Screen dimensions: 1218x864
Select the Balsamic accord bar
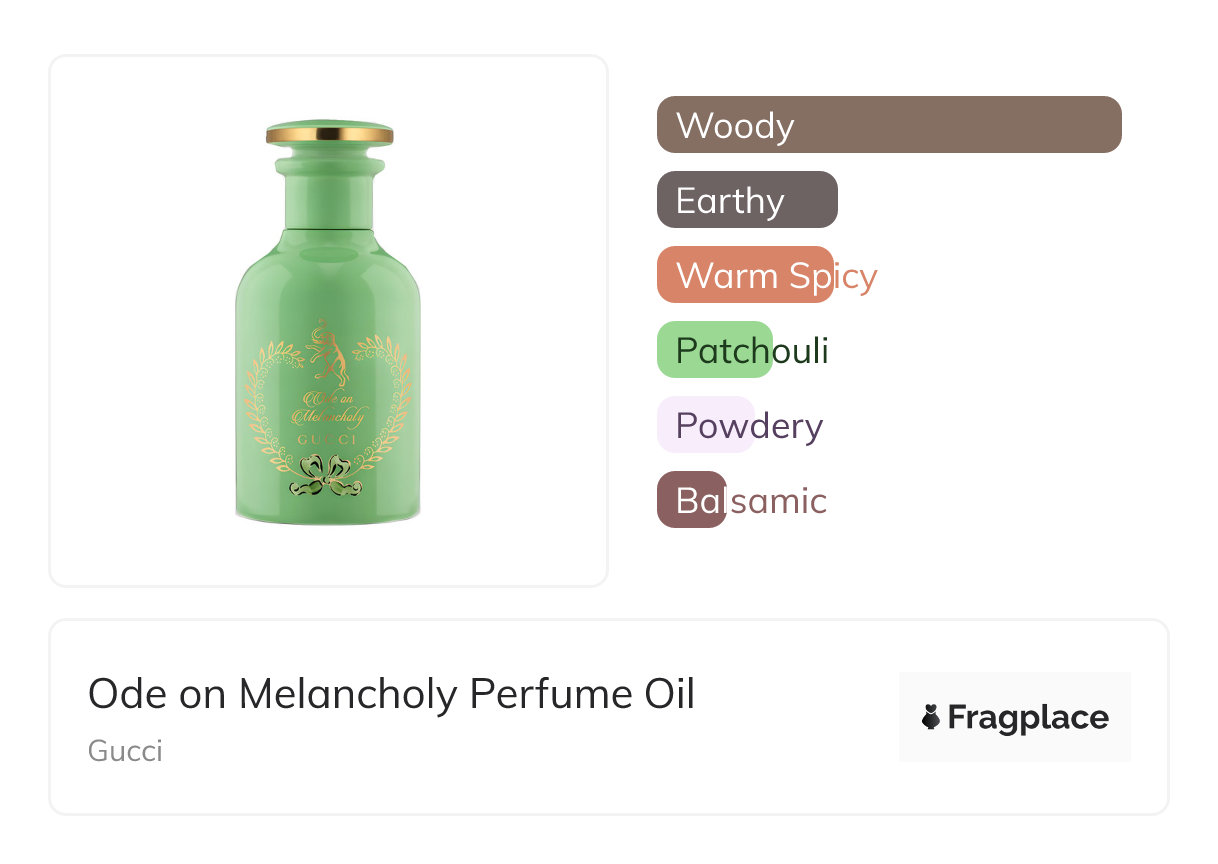[691, 500]
